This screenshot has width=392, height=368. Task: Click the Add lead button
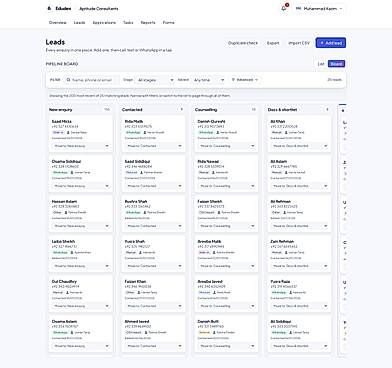[x=331, y=43]
